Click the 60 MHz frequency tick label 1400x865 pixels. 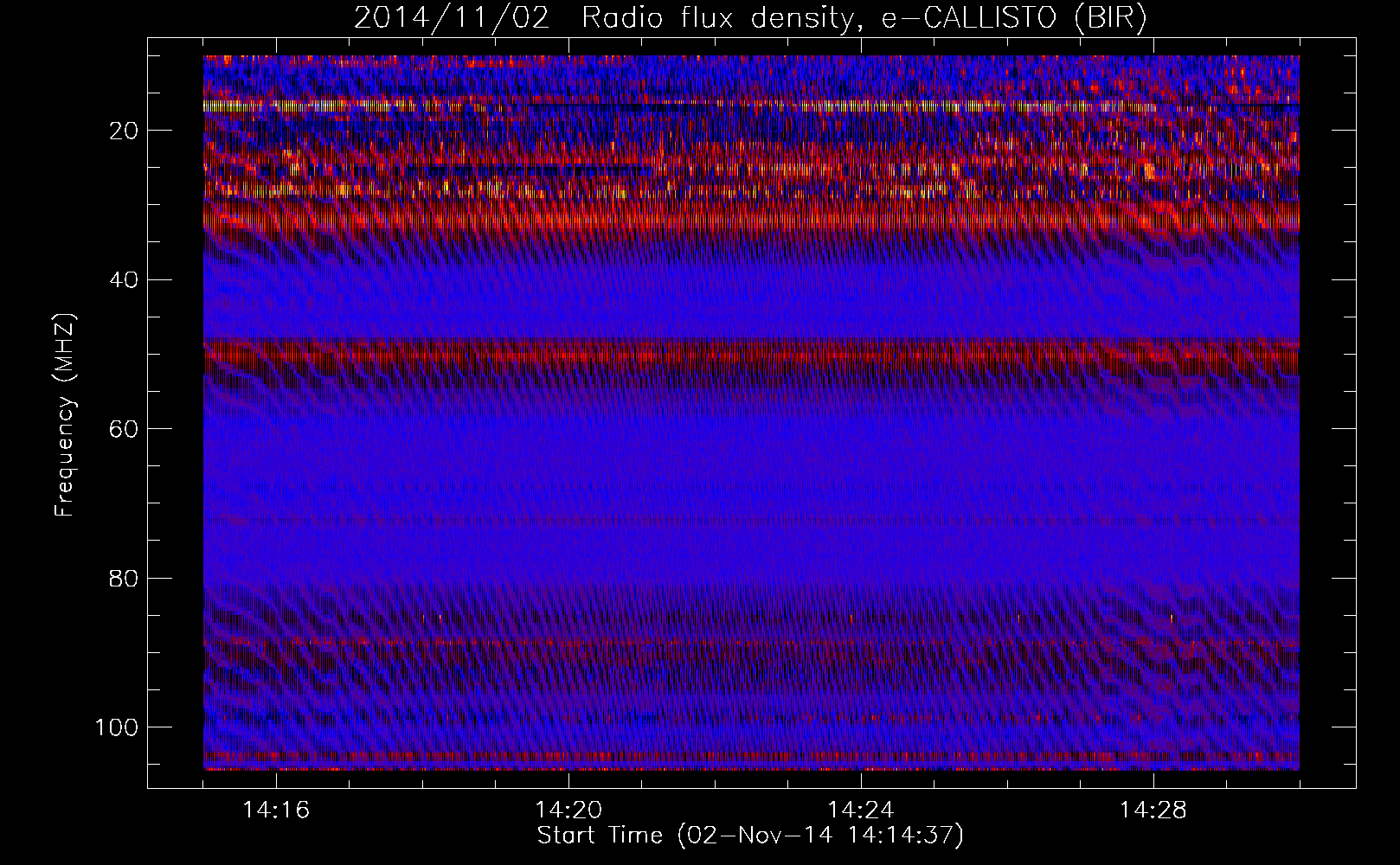click(x=124, y=429)
